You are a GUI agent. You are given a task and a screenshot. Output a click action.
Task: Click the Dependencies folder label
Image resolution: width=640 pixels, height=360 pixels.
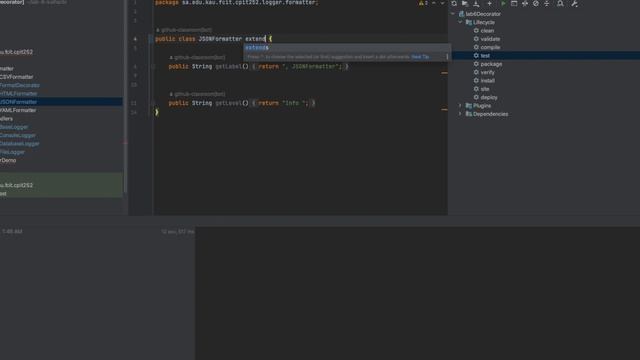(x=490, y=114)
